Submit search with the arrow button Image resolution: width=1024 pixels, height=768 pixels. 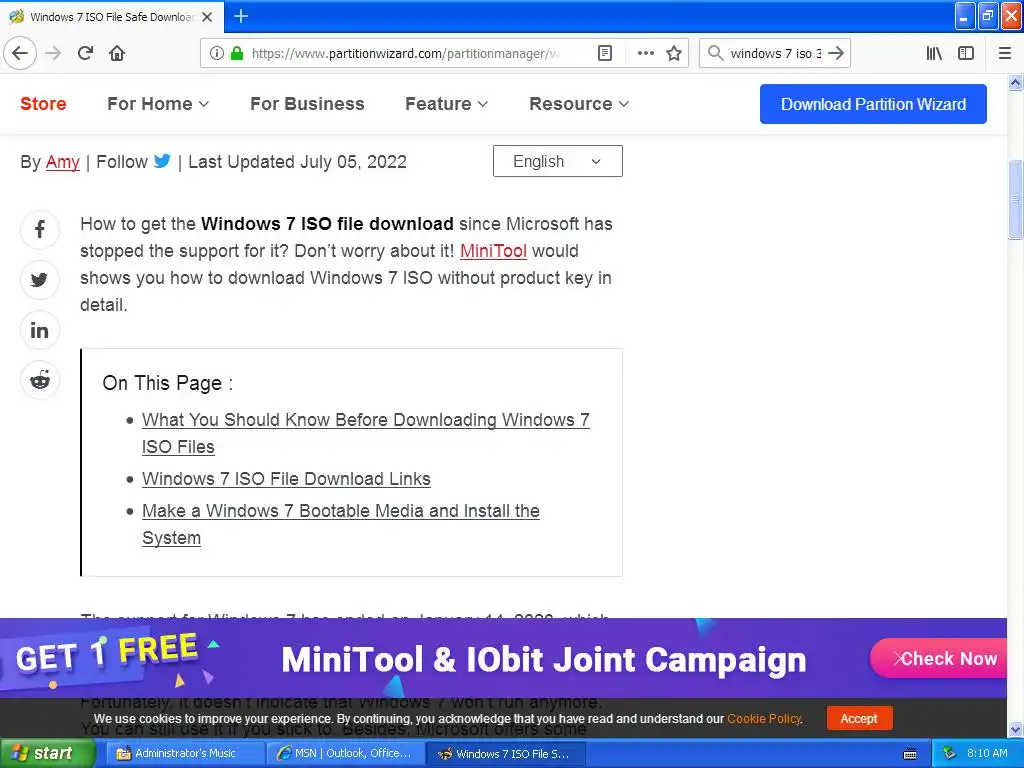coord(836,53)
